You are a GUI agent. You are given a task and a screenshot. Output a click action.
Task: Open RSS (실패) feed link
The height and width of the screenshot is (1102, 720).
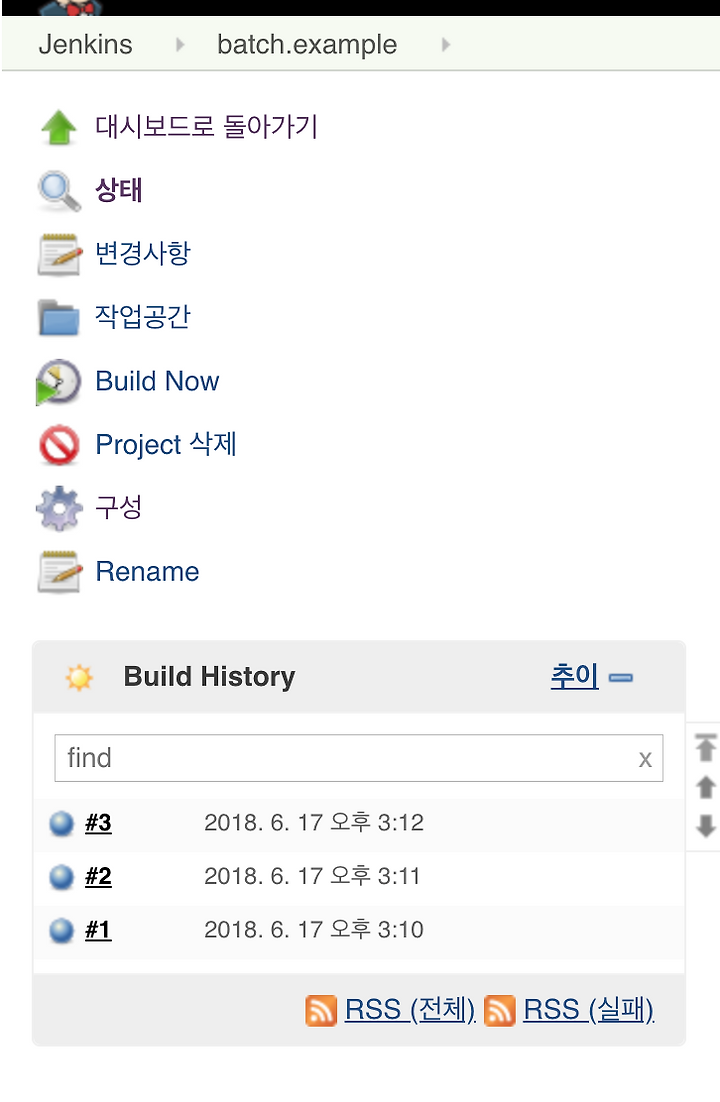point(589,1010)
